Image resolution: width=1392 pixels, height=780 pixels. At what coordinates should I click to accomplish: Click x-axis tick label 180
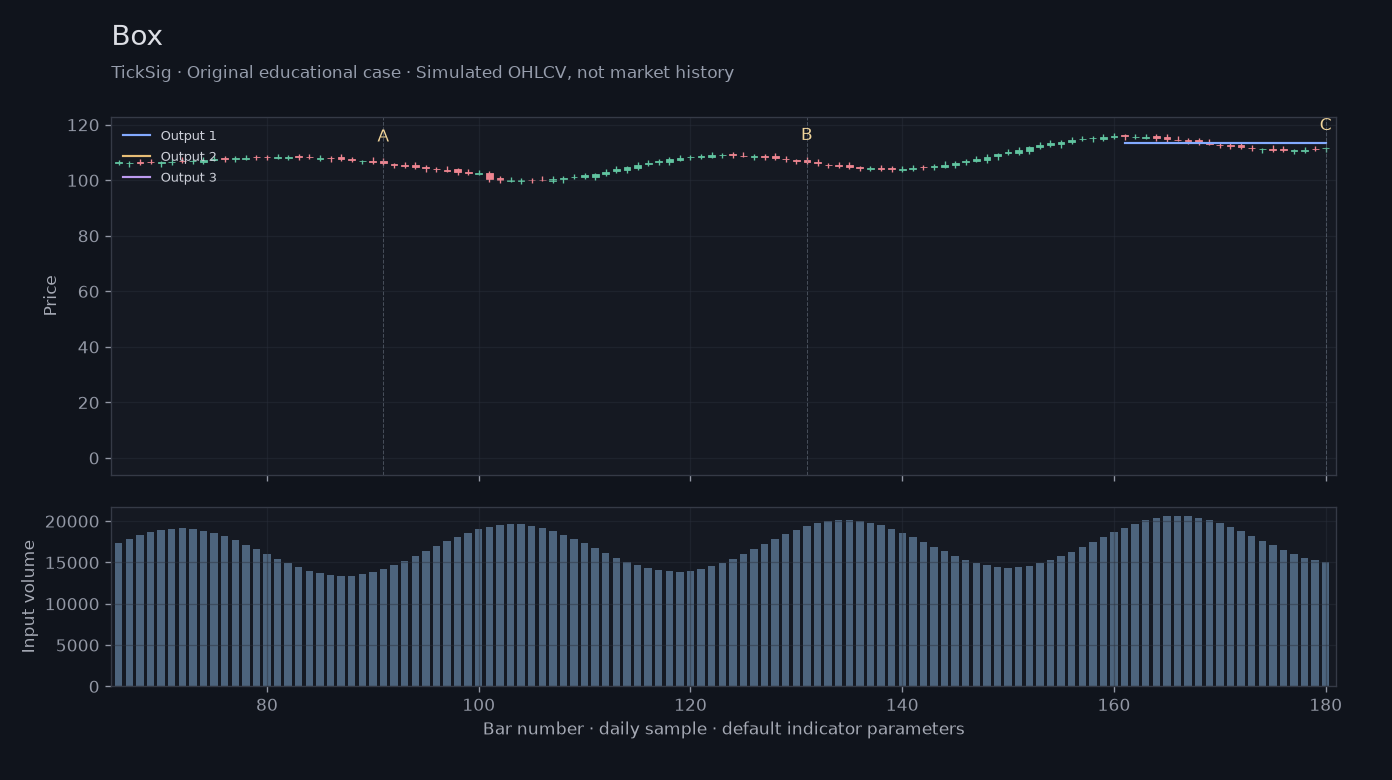1326,704
